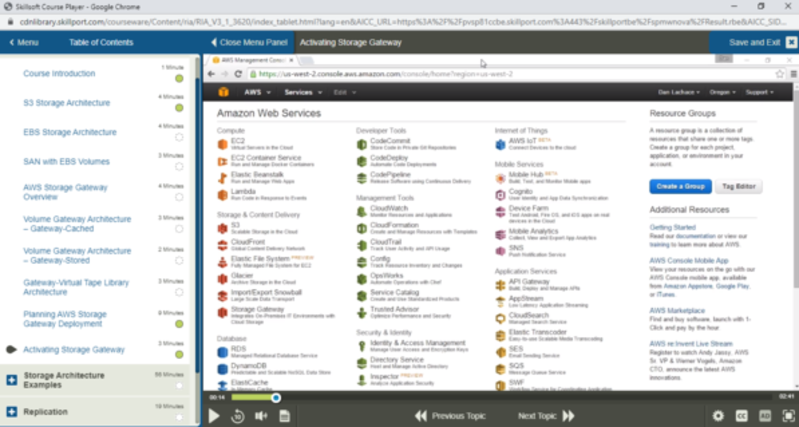
Task: Click CloudFront service icon
Action: [x=223, y=246]
